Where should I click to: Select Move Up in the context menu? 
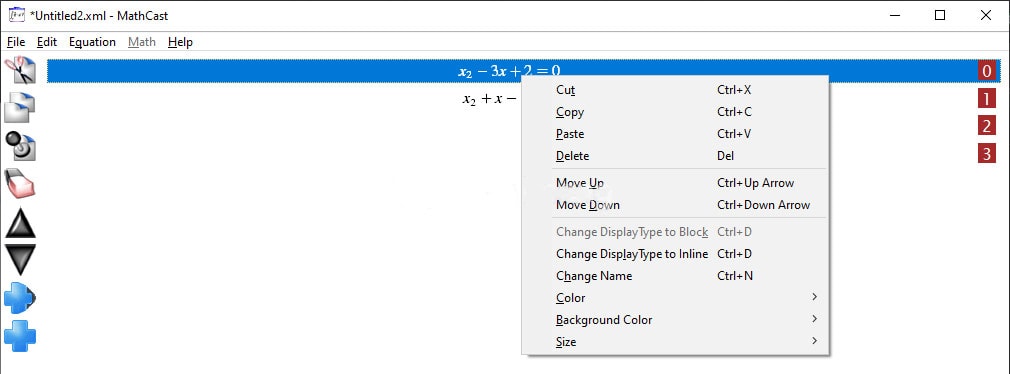[x=675, y=183]
